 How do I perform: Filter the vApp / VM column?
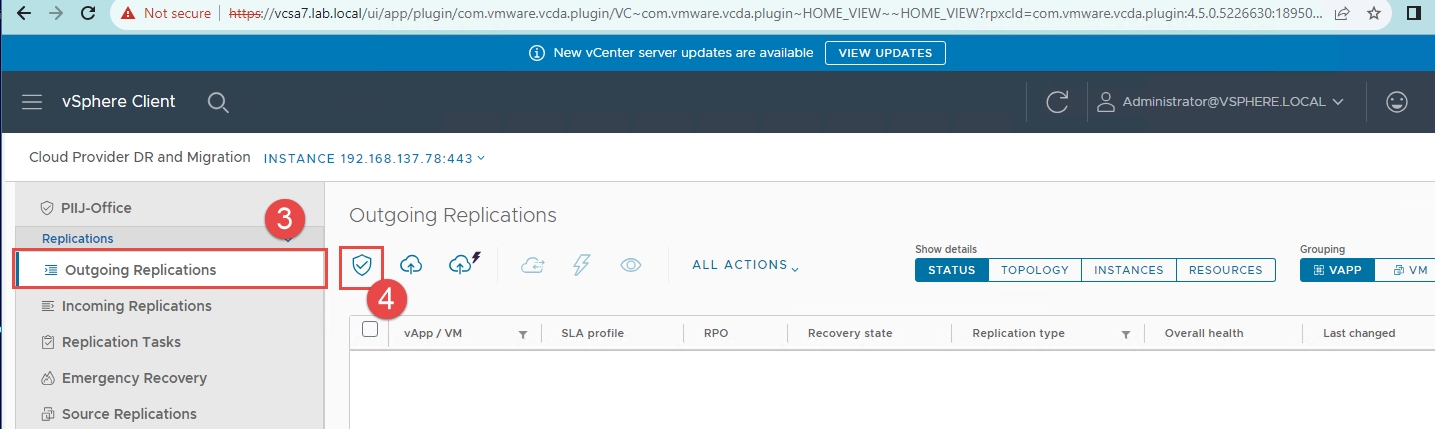click(x=522, y=334)
